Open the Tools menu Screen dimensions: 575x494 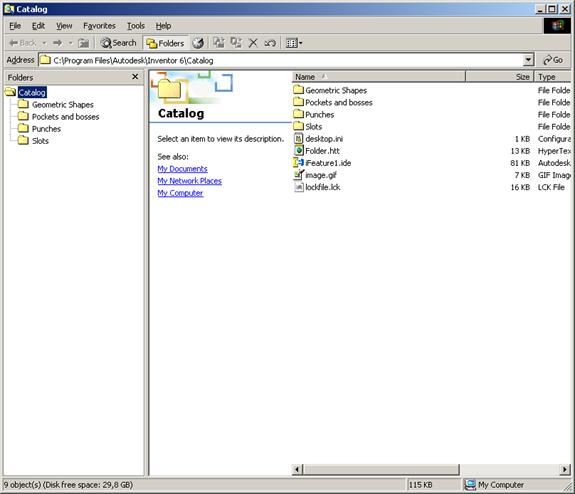click(136, 26)
